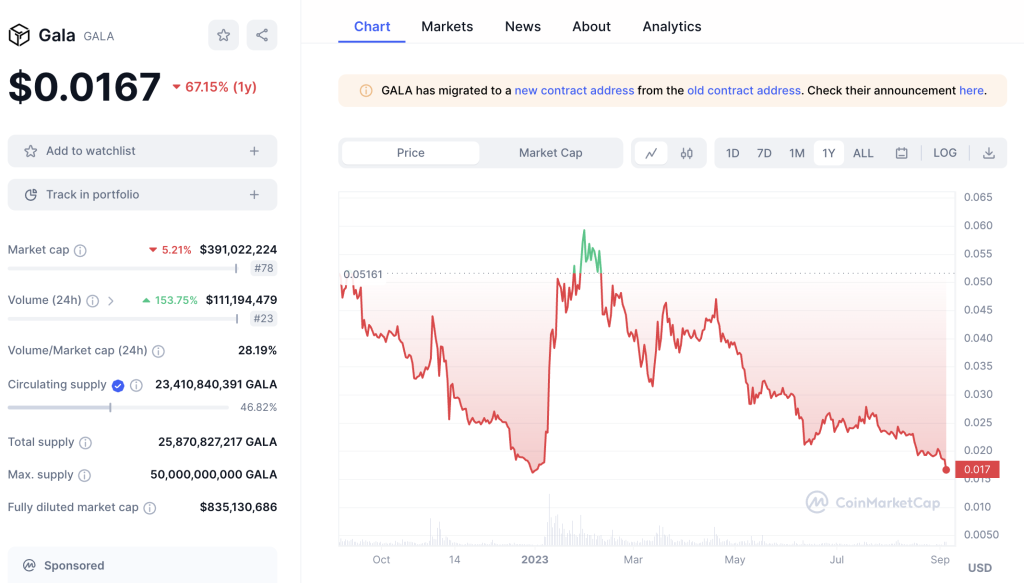Select the 1M time range
1024x583 pixels.
(x=797, y=153)
